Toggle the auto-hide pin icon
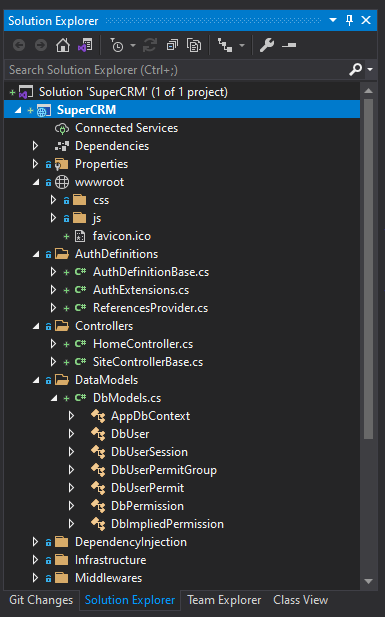The image size is (385, 617). pyautogui.click(x=349, y=20)
